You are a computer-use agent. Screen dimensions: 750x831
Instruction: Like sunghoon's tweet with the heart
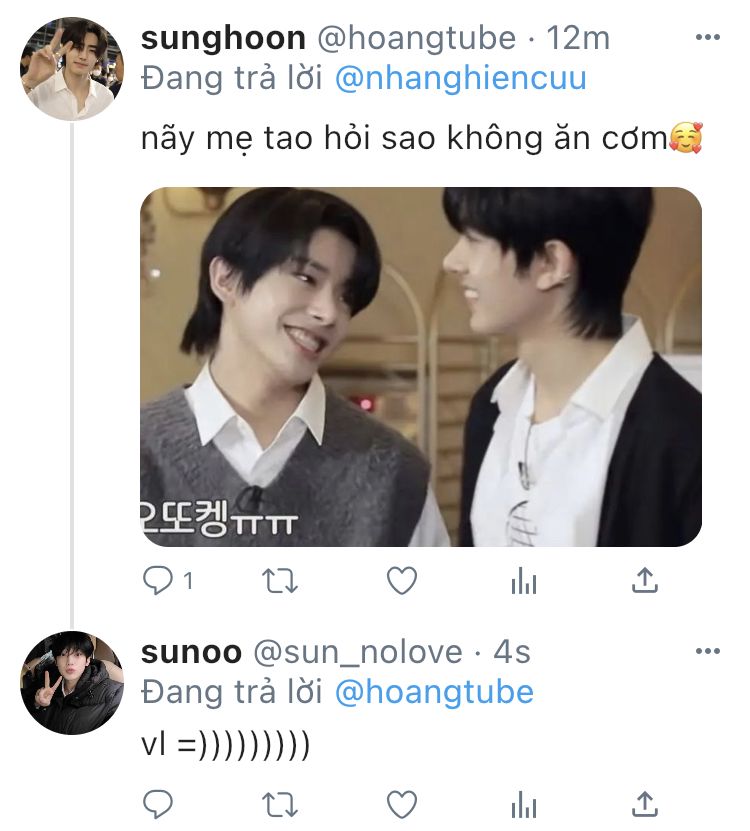click(401, 580)
